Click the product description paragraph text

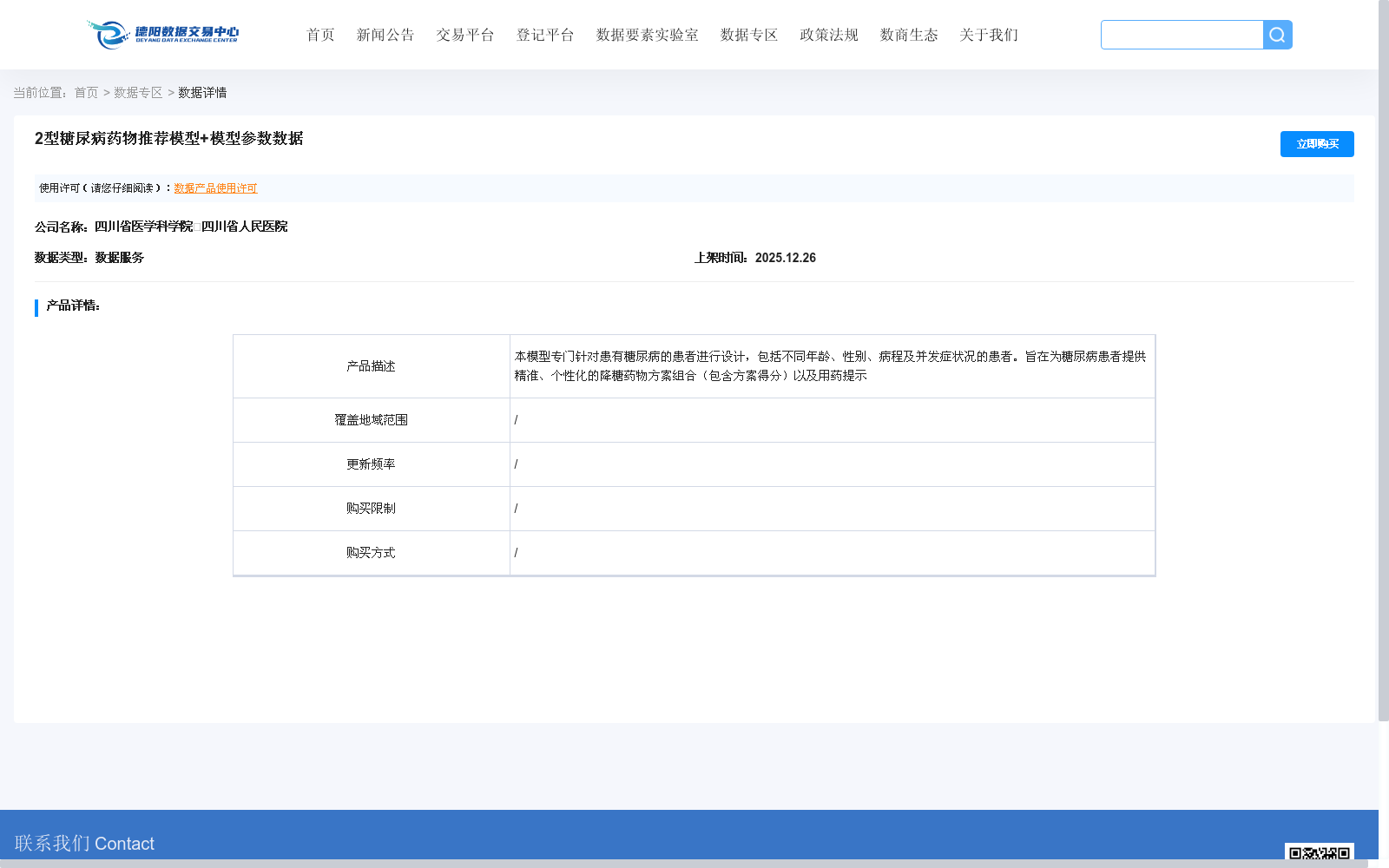point(830,366)
